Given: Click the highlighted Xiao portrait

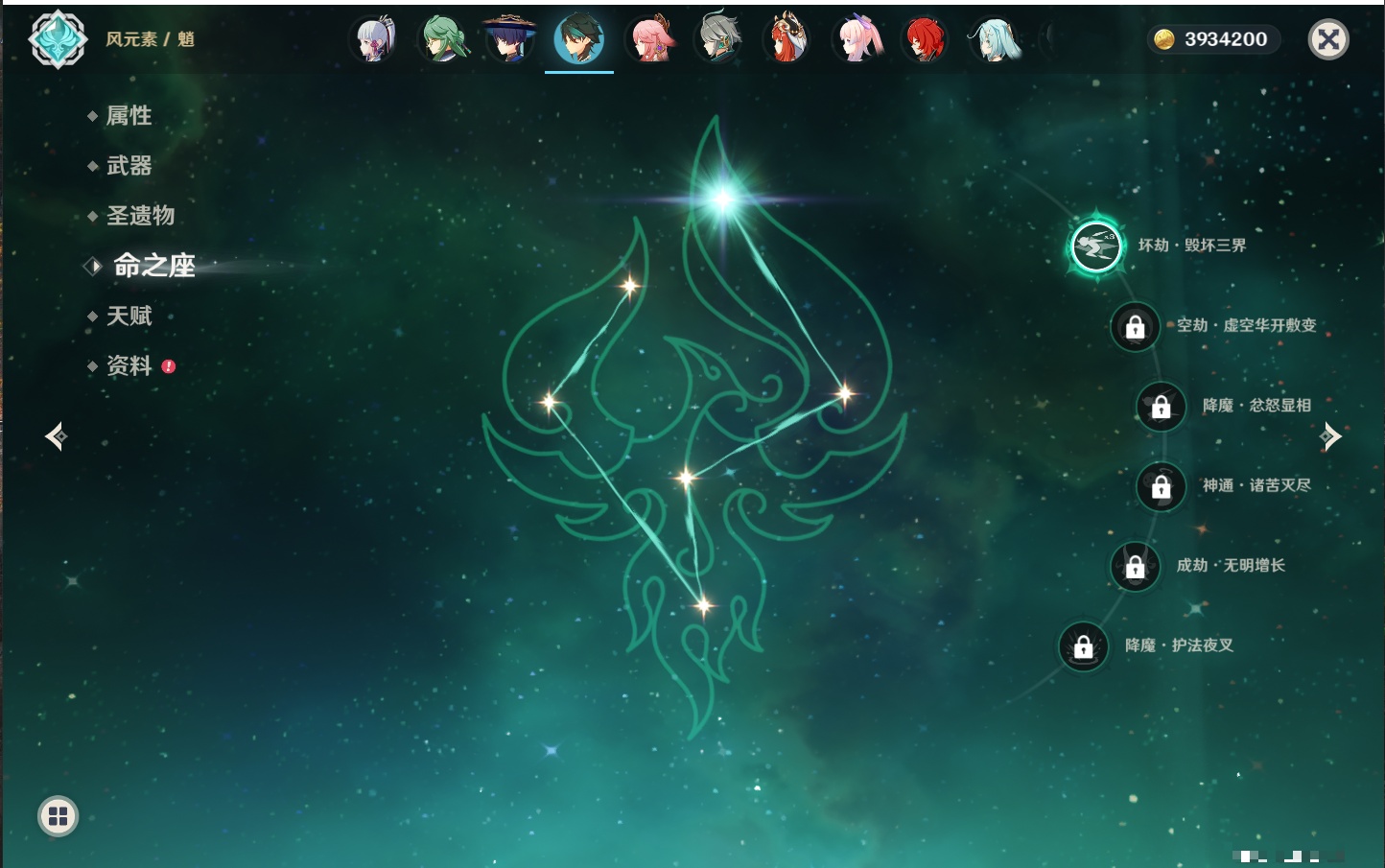Looking at the screenshot, I should pyautogui.click(x=579, y=39).
